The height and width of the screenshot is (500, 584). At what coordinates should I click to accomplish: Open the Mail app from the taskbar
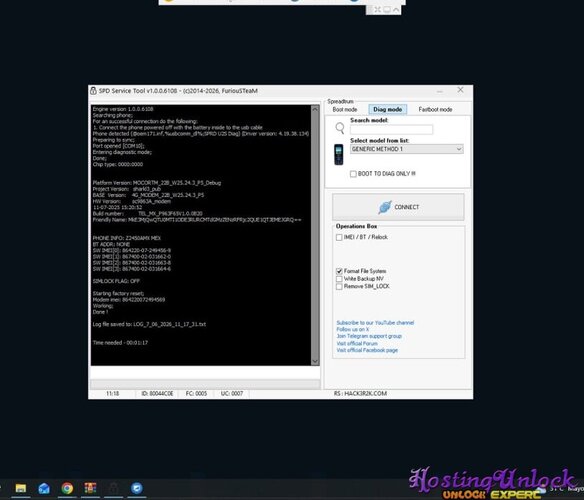coord(44,488)
